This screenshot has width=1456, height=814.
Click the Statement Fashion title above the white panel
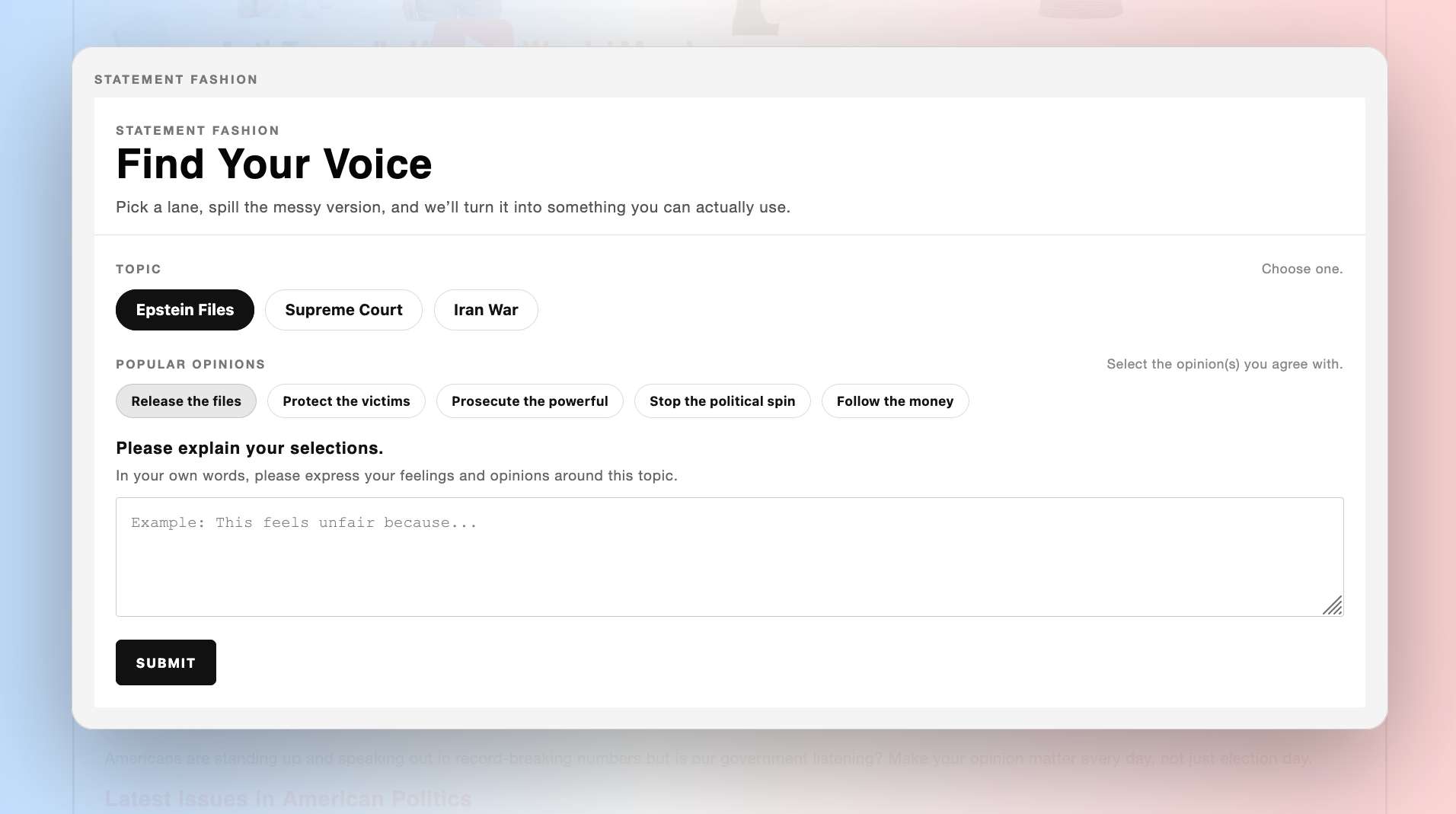[x=176, y=79]
